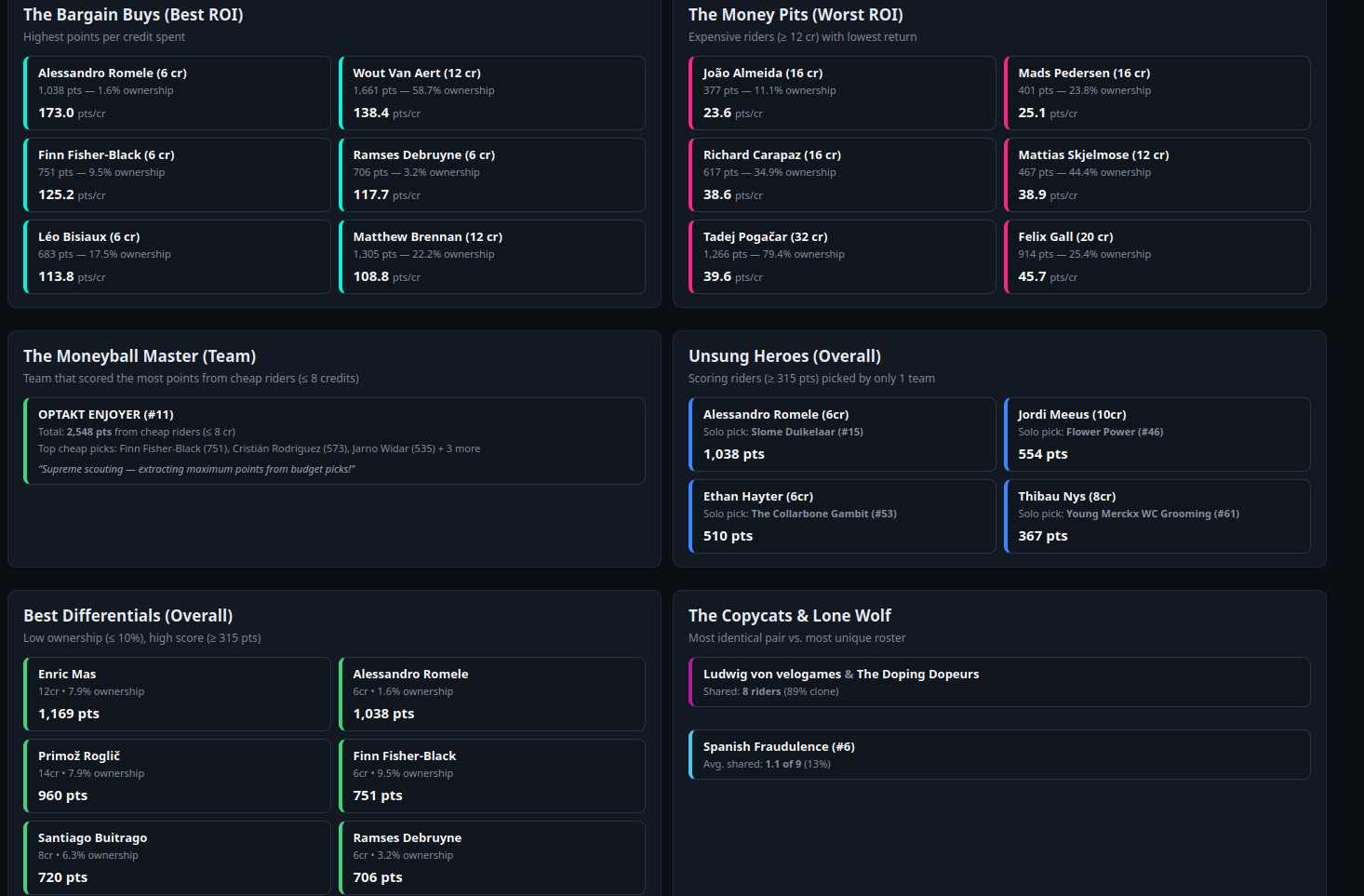The width and height of the screenshot is (1364, 896).
Task: Open the Matthew Brennan ROI card
Action: coord(492,257)
